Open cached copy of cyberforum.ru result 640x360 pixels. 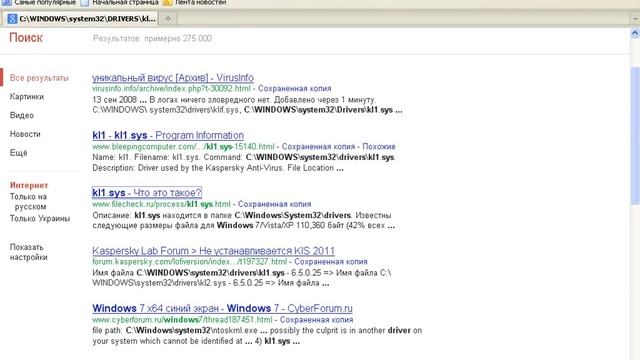316,320
